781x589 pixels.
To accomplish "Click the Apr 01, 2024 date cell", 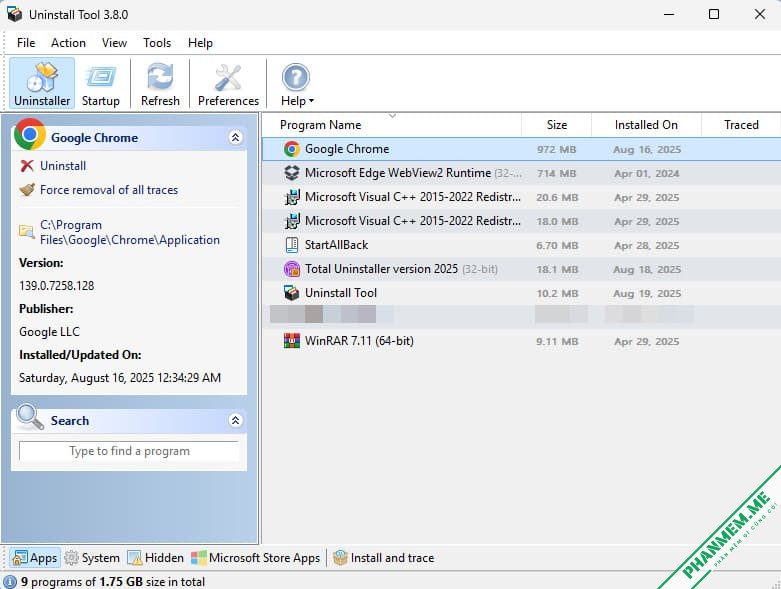I will [647, 173].
